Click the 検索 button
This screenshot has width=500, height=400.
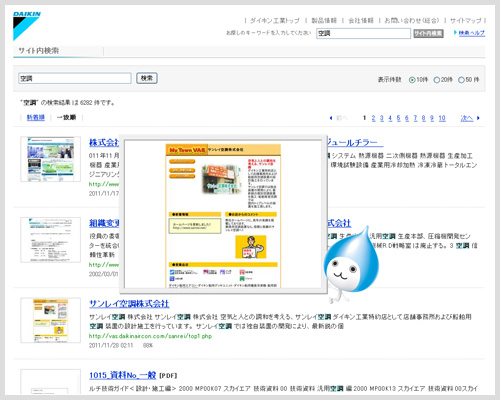pos(147,78)
